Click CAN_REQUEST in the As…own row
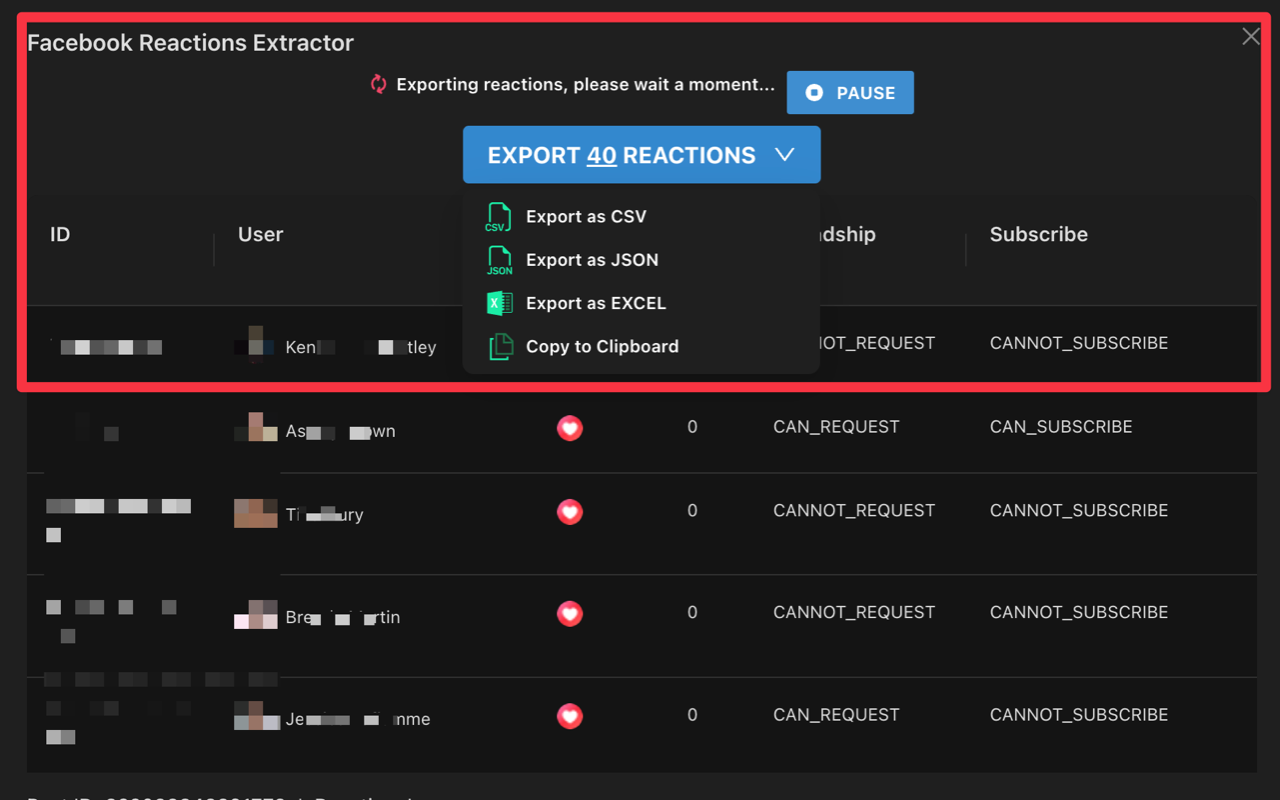This screenshot has height=800, width=1280. point(836,427)
